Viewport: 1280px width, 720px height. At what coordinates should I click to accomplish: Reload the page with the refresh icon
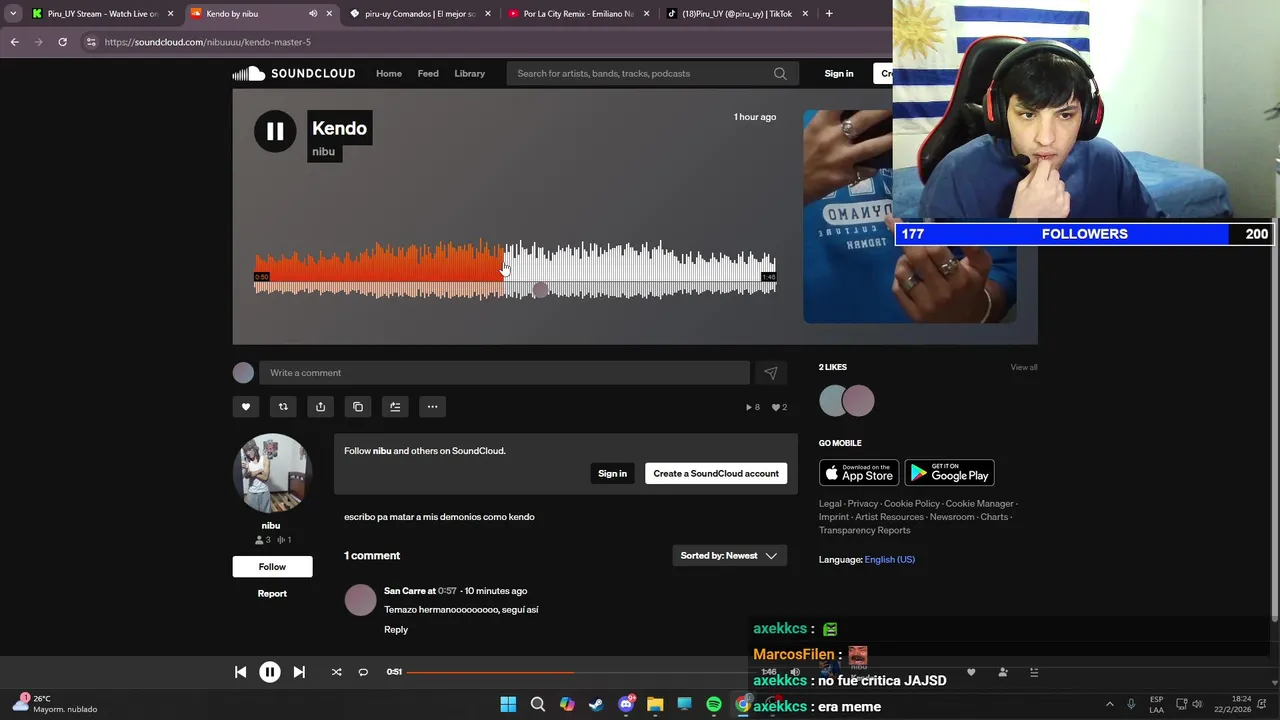click(x=62, y=42)
